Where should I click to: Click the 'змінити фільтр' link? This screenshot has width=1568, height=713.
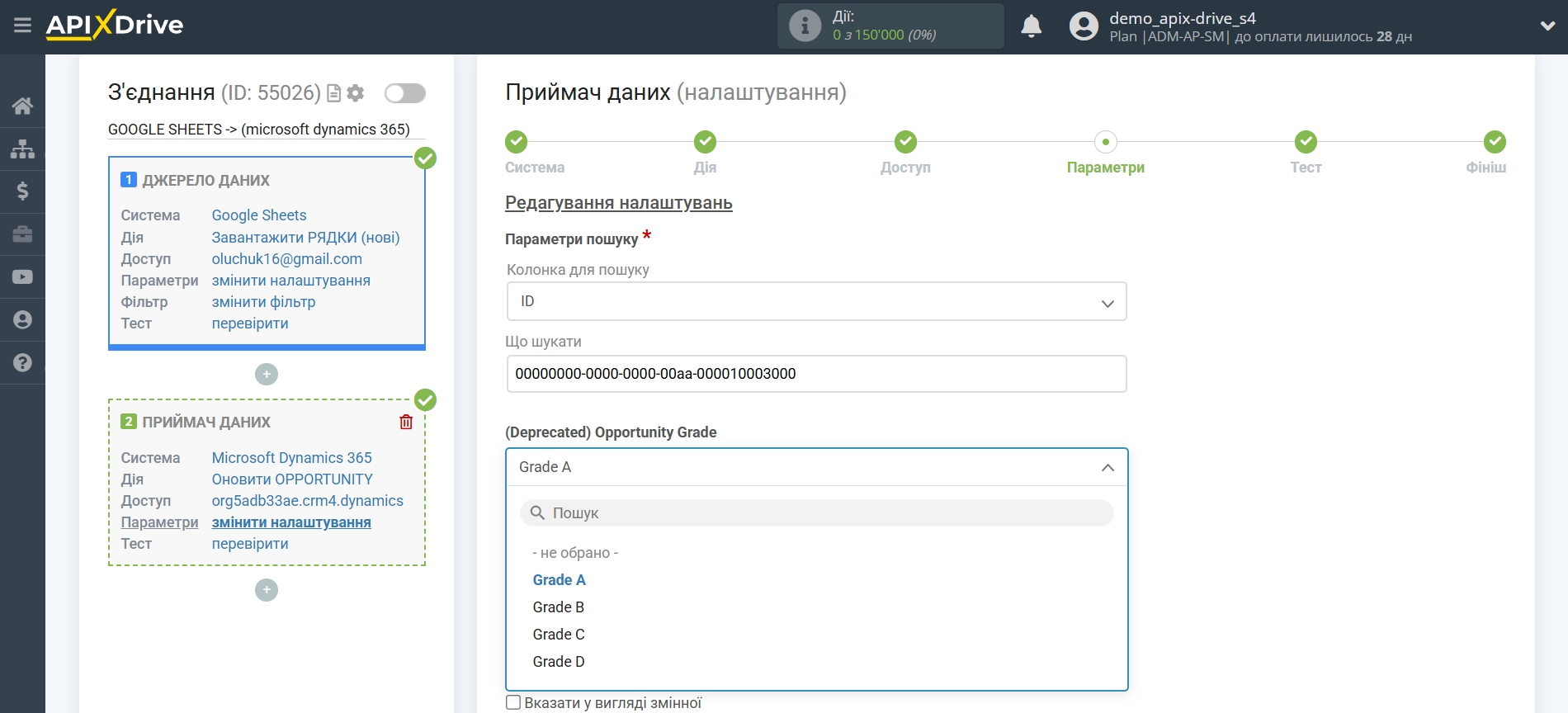[x=263, y=302]
